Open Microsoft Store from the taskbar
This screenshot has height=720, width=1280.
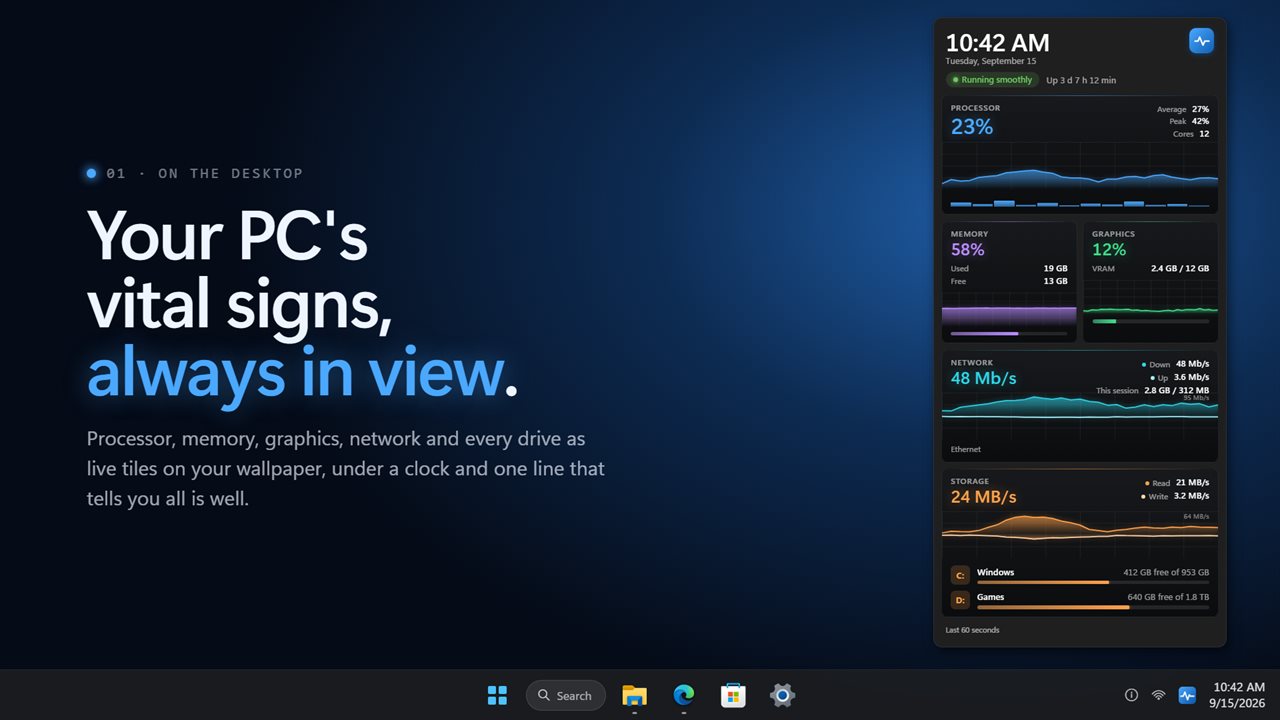(733, 695)
